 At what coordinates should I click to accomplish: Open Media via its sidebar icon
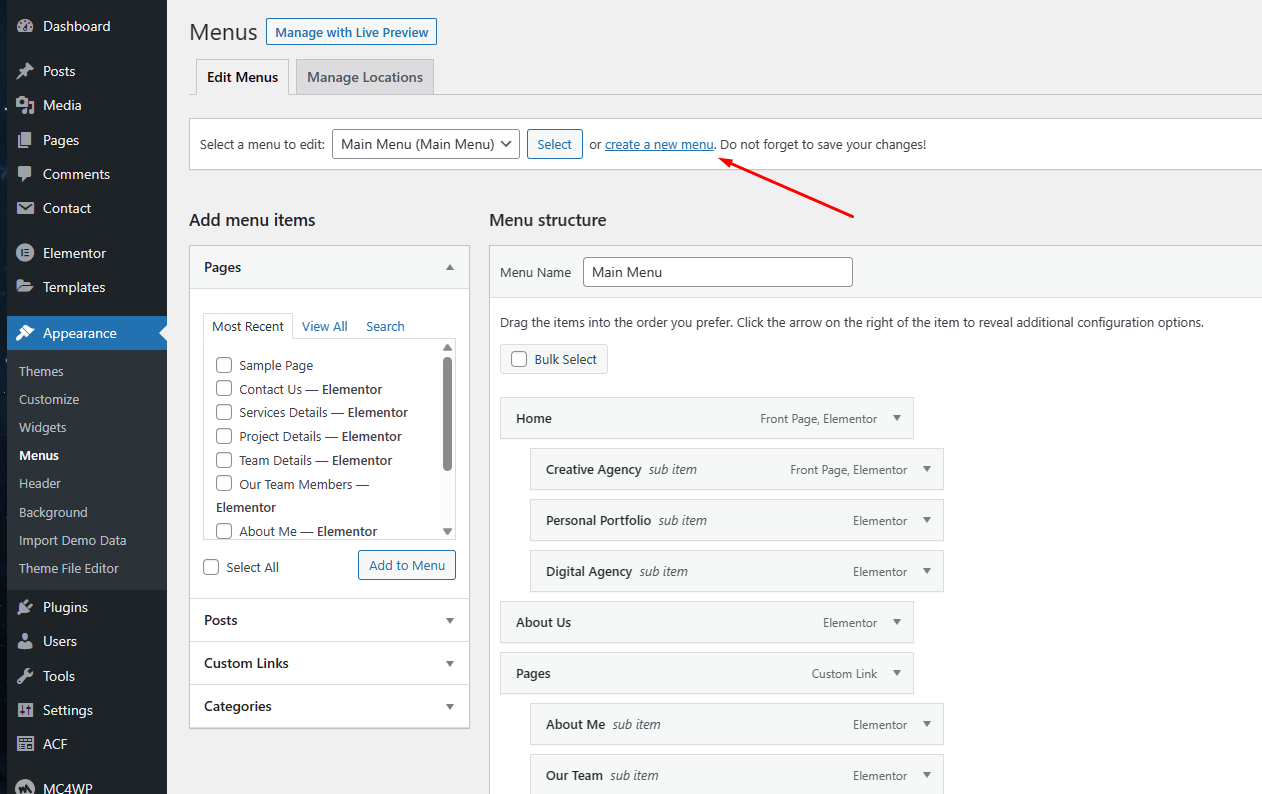tap(25, 105)
